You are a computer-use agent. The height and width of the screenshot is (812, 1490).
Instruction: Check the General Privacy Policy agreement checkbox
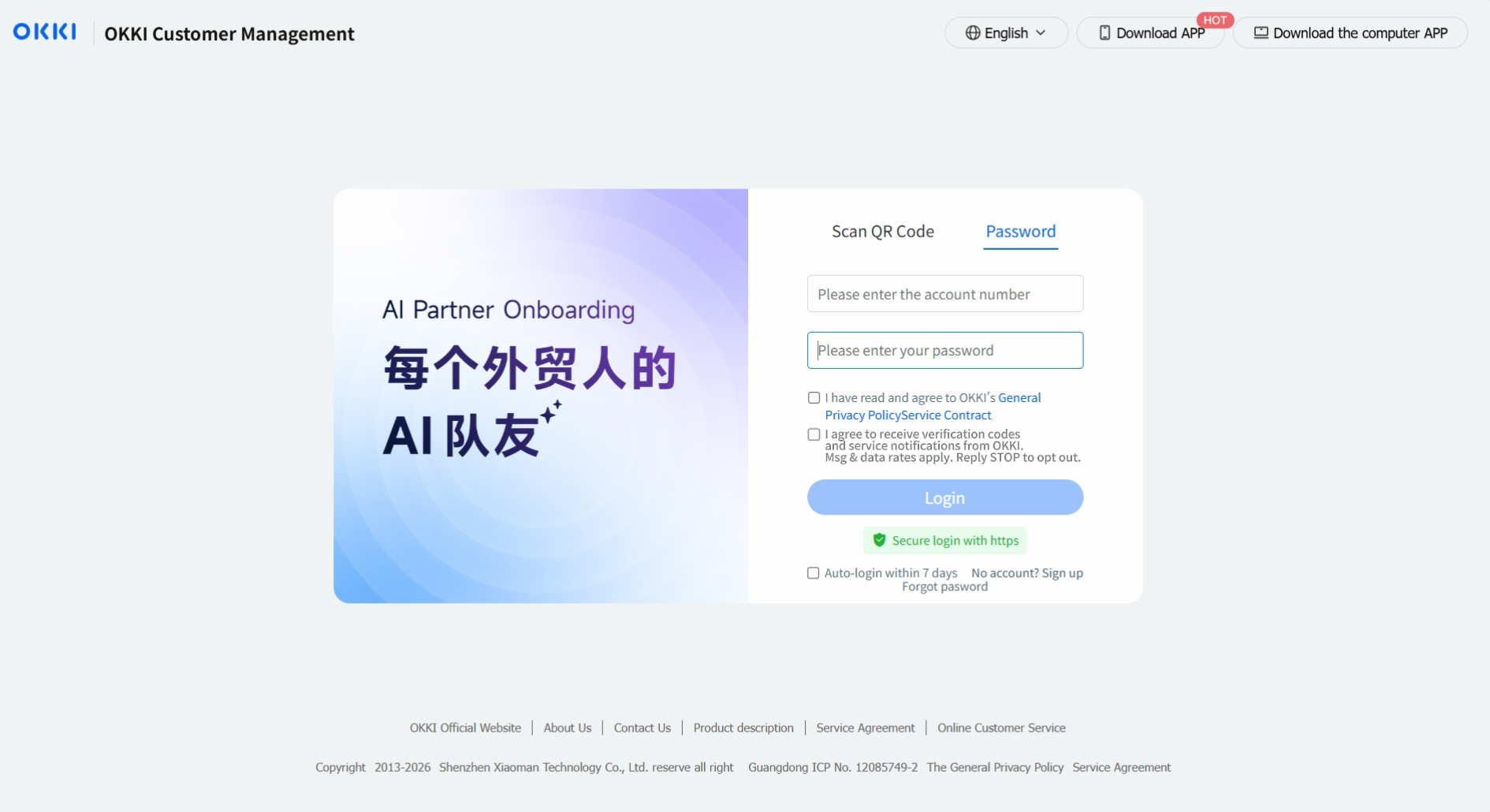coord(814,398)
